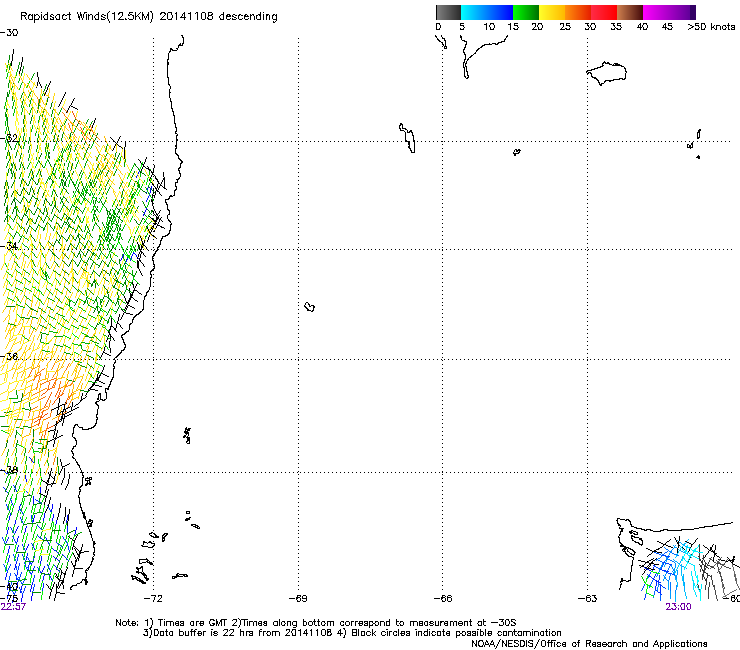This screenshot has width=740, height=650.
Task: Select the yellow 20-25 knots color band
Action: (552, 12)
